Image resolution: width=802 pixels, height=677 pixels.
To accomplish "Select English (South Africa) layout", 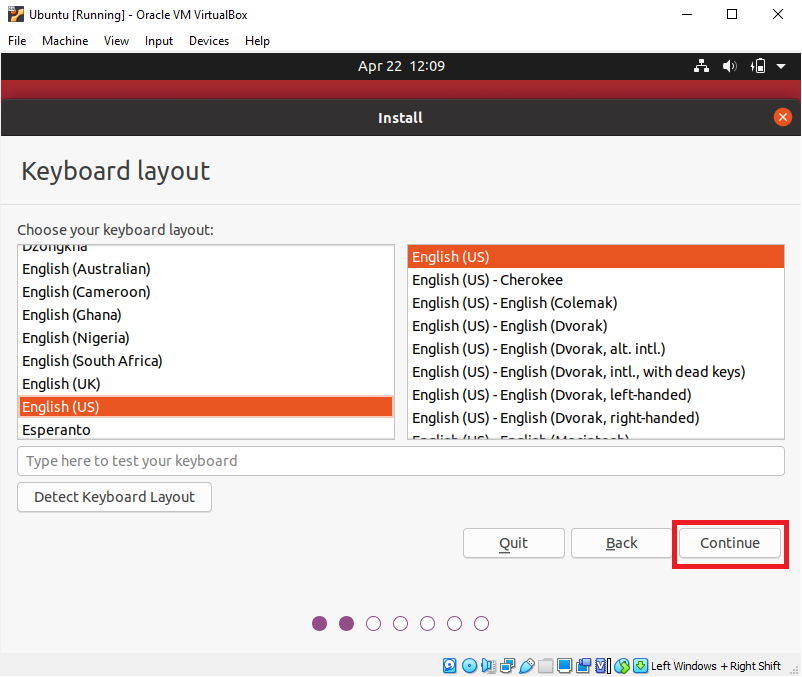I will tap(206, 361).
